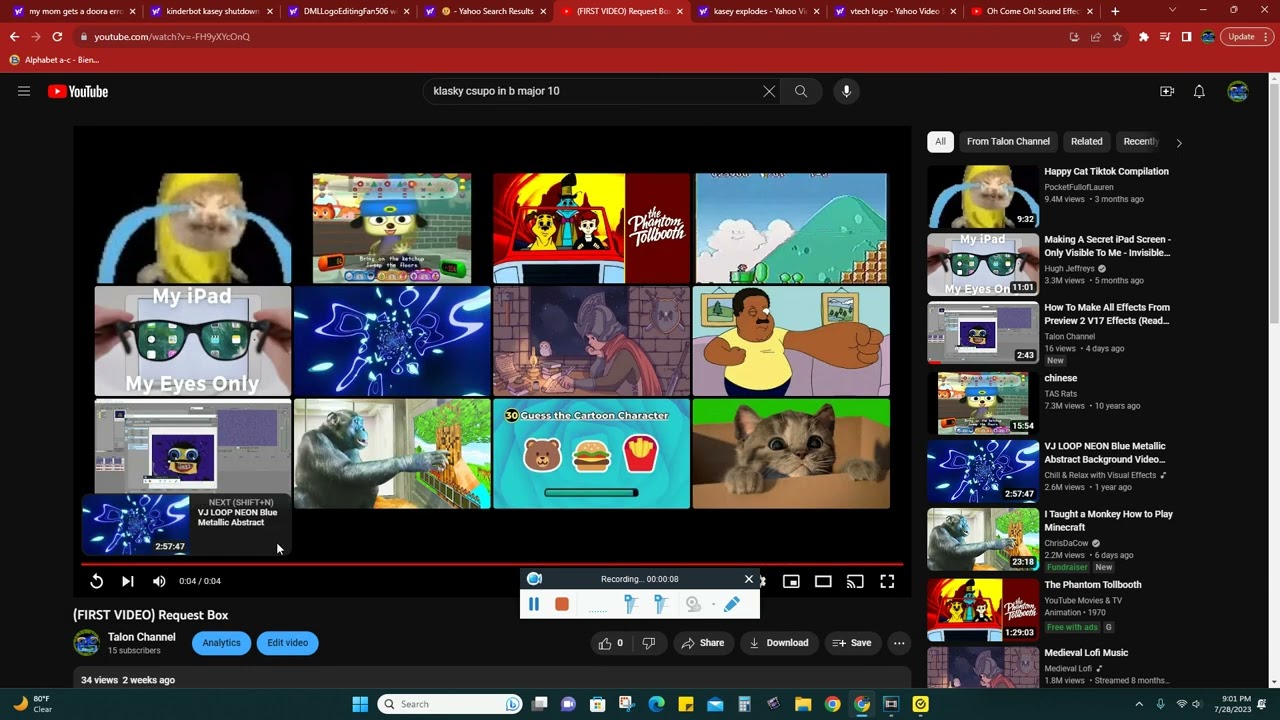Screen dimensions: 1280x720
Task: Click the address bar URL
Action: click(x=172, y=37)
